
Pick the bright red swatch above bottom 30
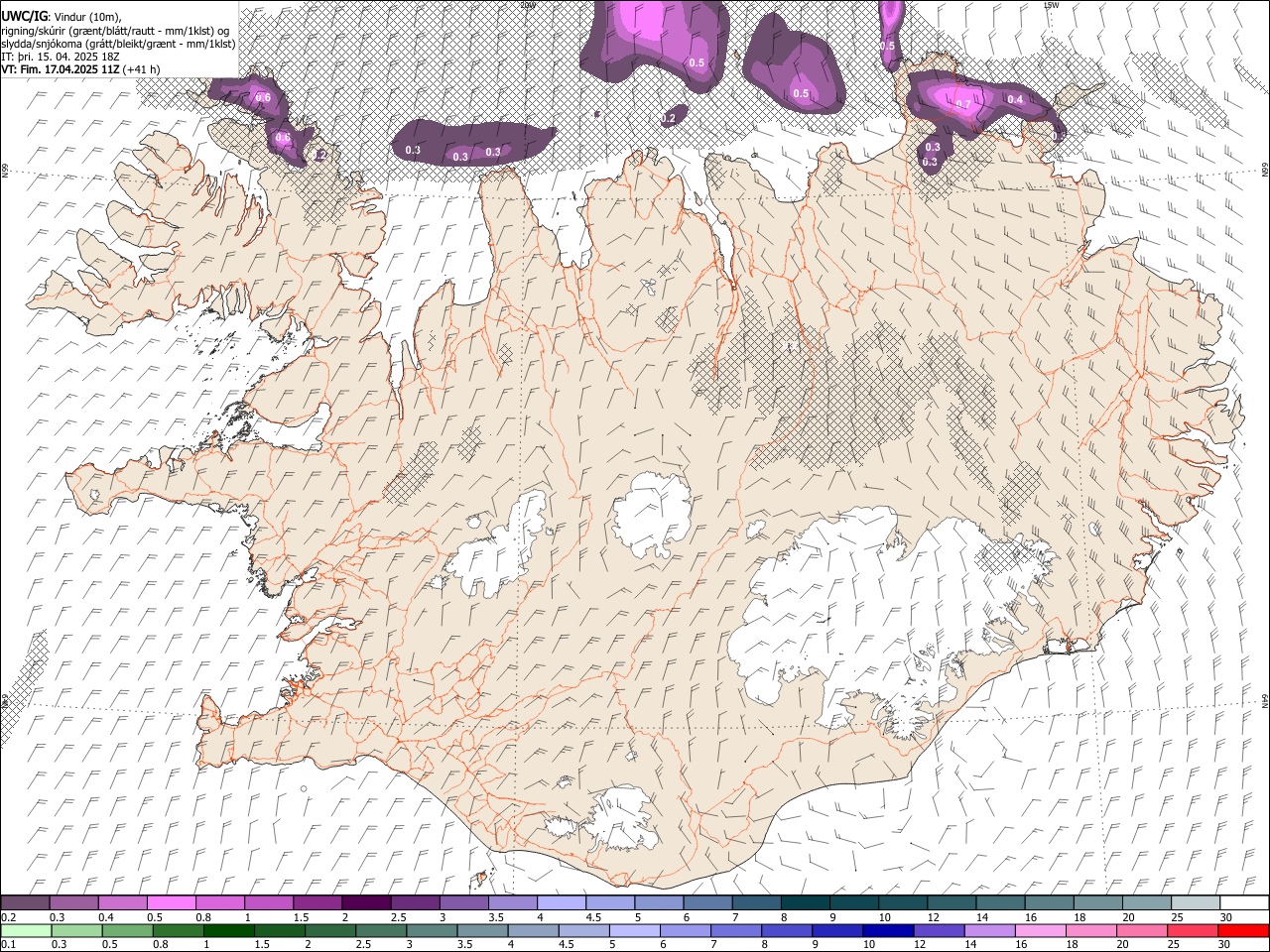[x=1242, y=931]
